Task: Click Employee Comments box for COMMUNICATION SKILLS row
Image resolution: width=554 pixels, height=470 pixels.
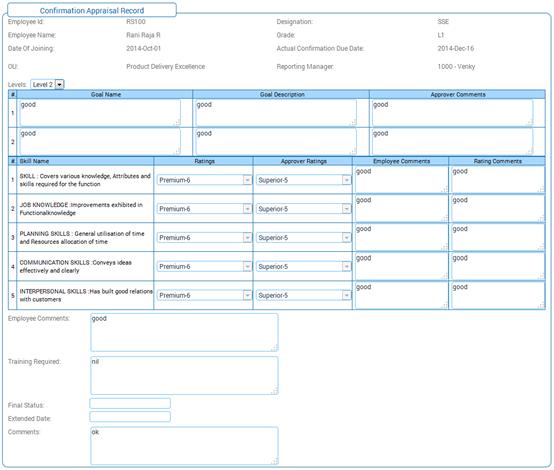Action: coord(401,267)
